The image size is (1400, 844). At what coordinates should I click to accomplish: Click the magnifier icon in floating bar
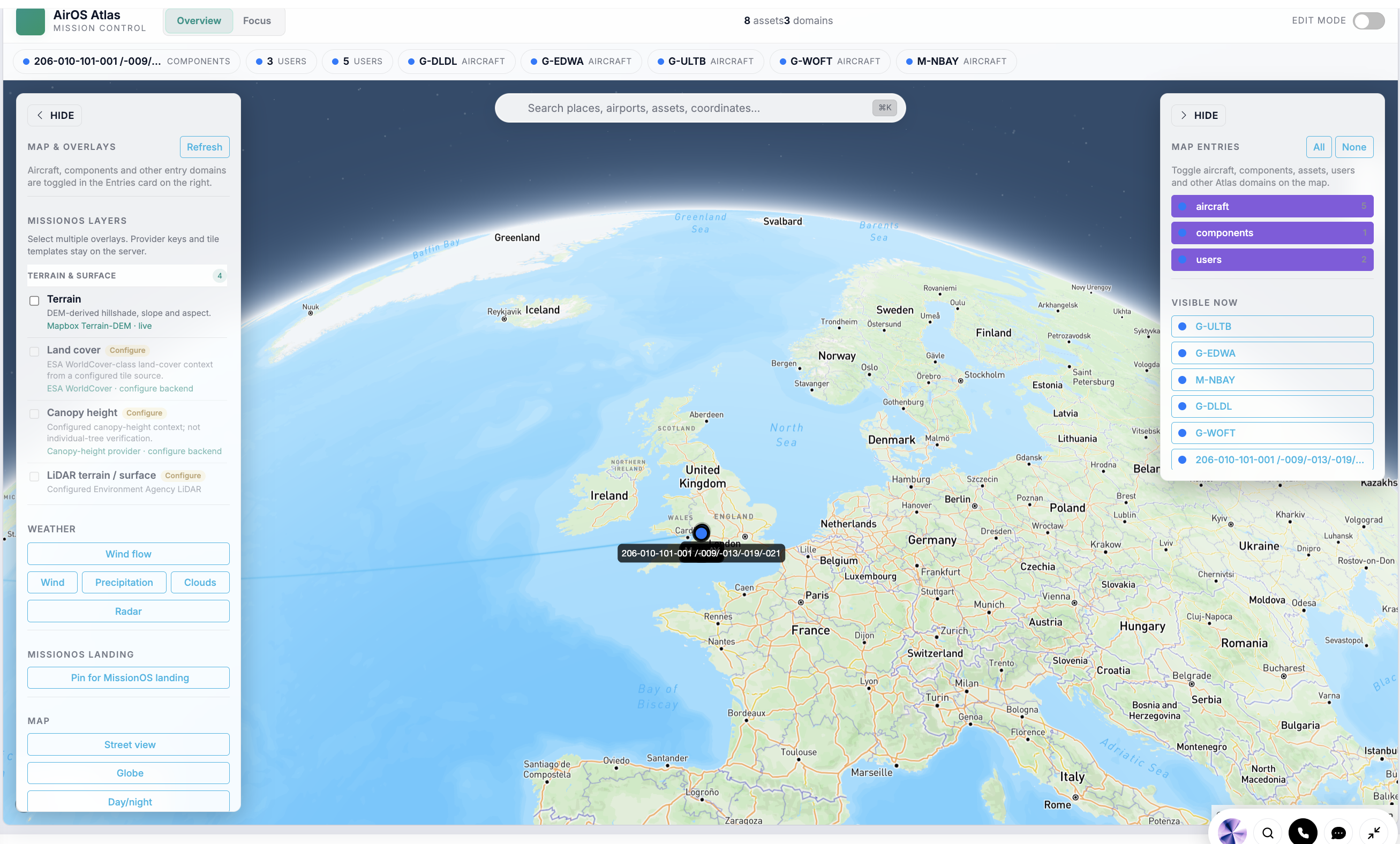click(x=1268, y=833)
